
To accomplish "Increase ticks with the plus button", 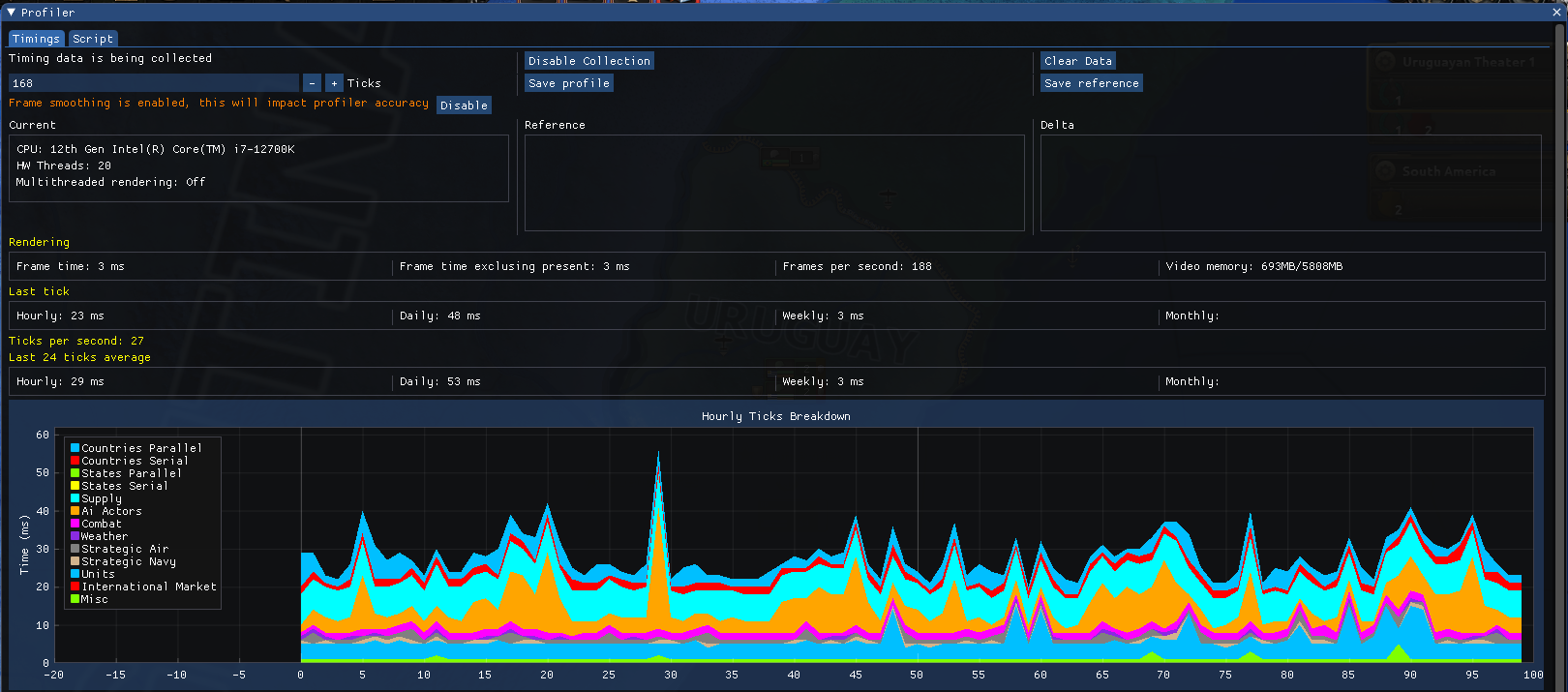I will [334, 83].
